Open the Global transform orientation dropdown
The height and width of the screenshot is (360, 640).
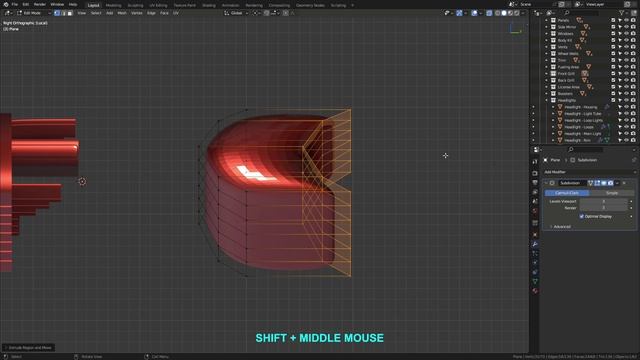pyautogui.click(x=236, y=13)
